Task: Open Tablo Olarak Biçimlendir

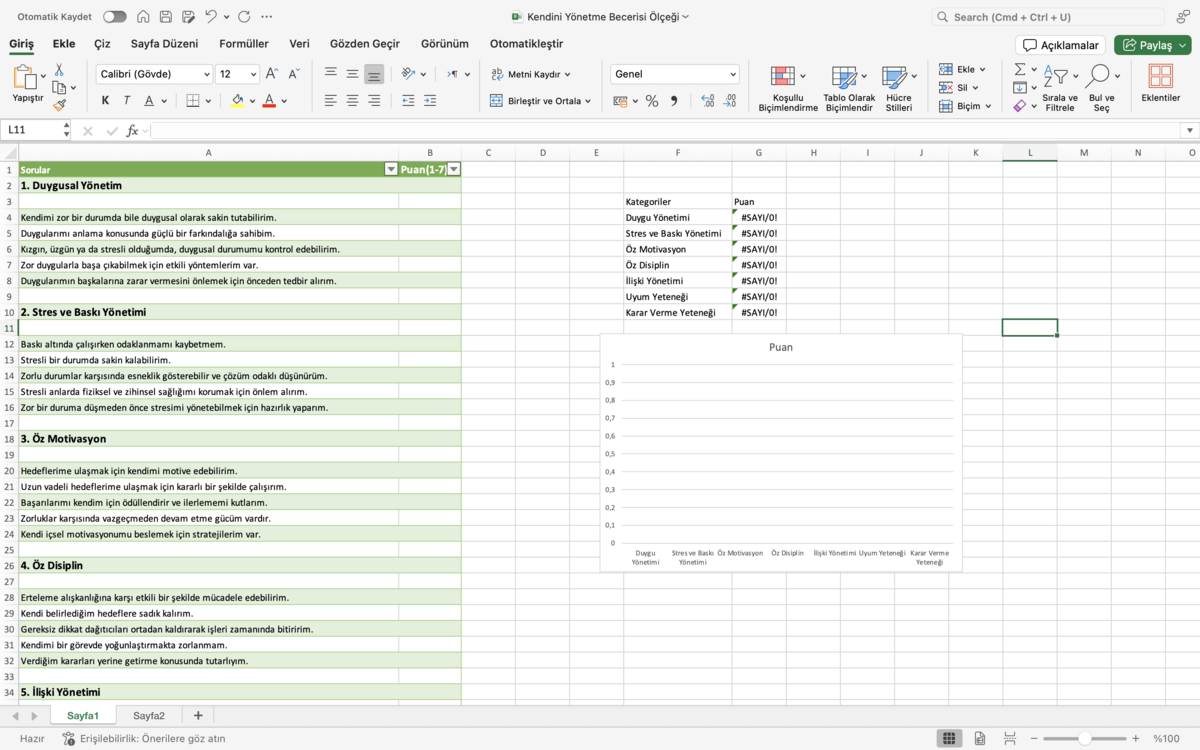Action: (848, 89)
